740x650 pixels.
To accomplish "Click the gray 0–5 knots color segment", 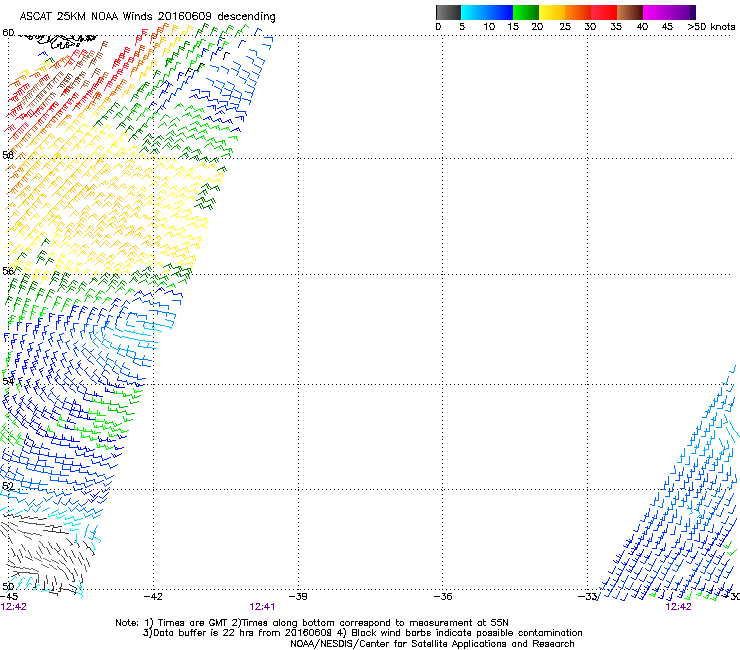I will (448, 12).
